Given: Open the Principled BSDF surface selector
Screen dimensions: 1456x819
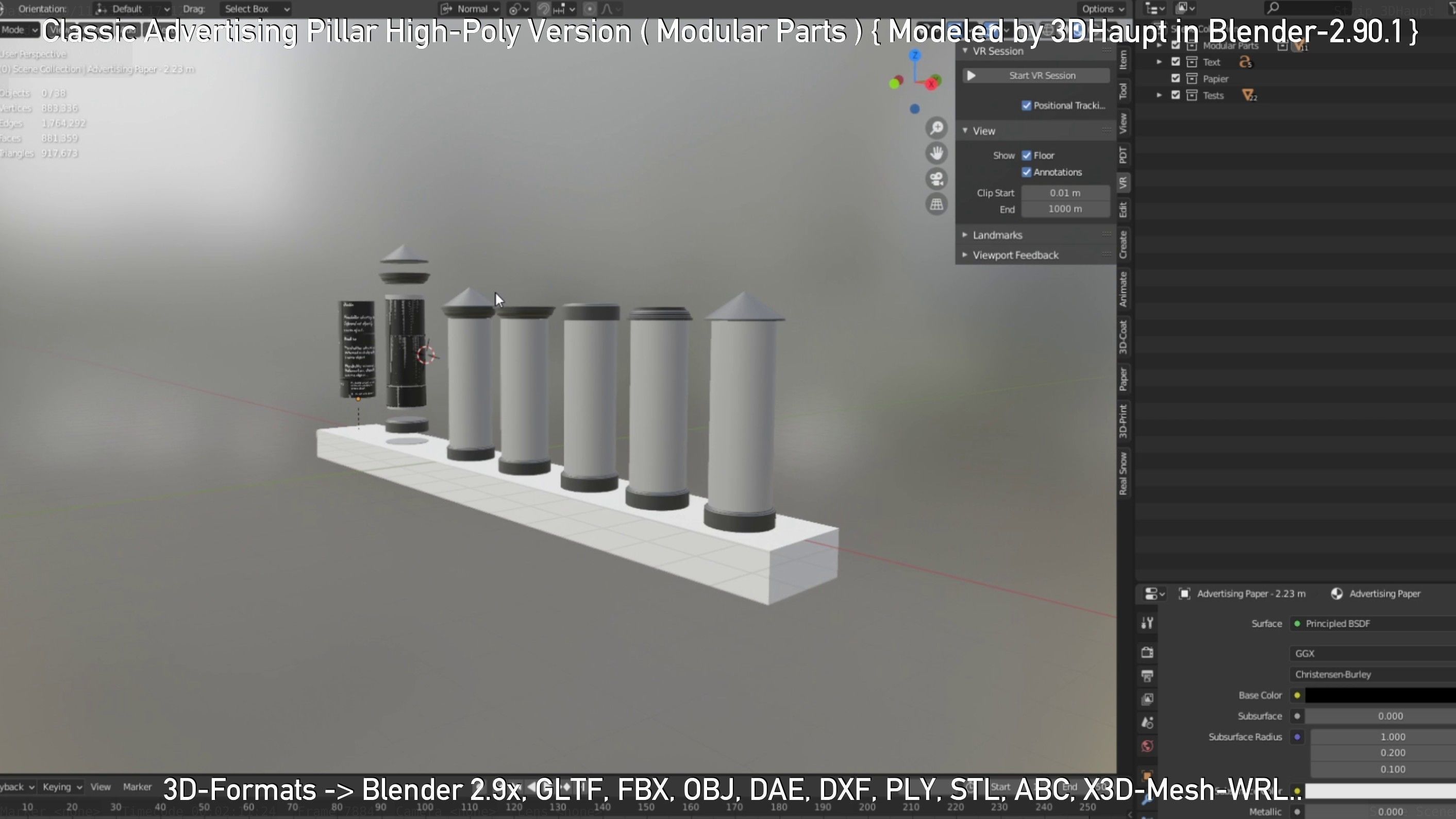Looking at the screenshot, I should tap(1374, 624).
